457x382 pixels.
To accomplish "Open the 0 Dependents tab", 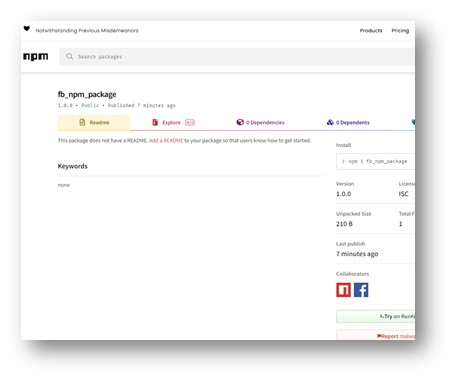I will [x=348, y=123].
